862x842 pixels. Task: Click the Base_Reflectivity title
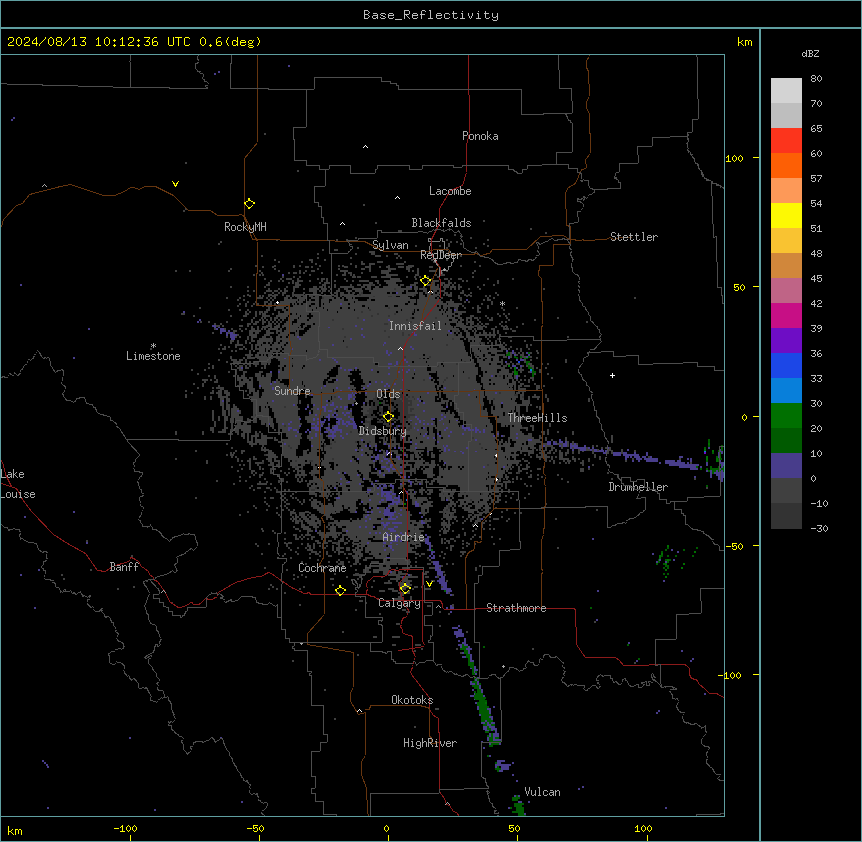(x=431, y=15)
